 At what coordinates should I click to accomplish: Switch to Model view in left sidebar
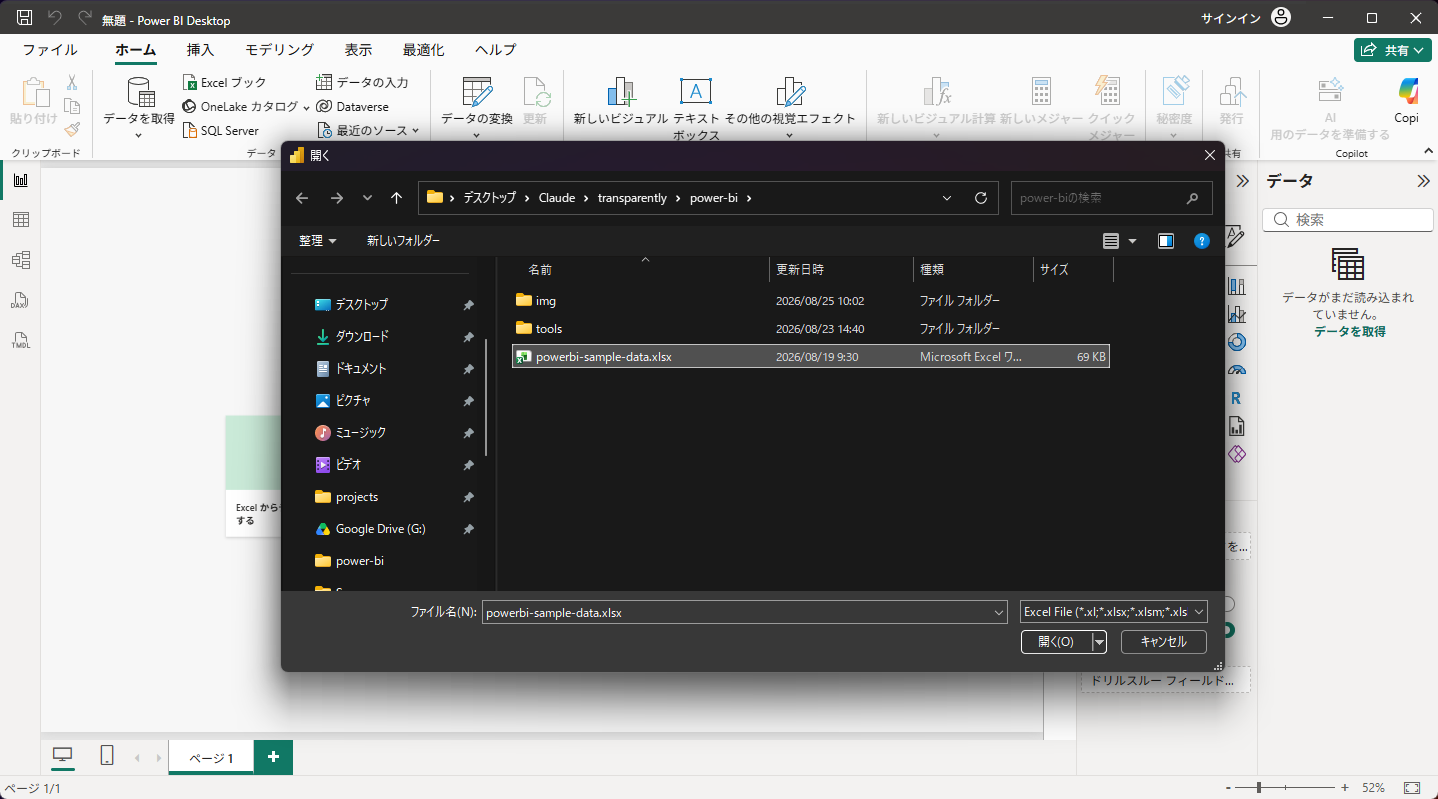(x=20, y=260)
